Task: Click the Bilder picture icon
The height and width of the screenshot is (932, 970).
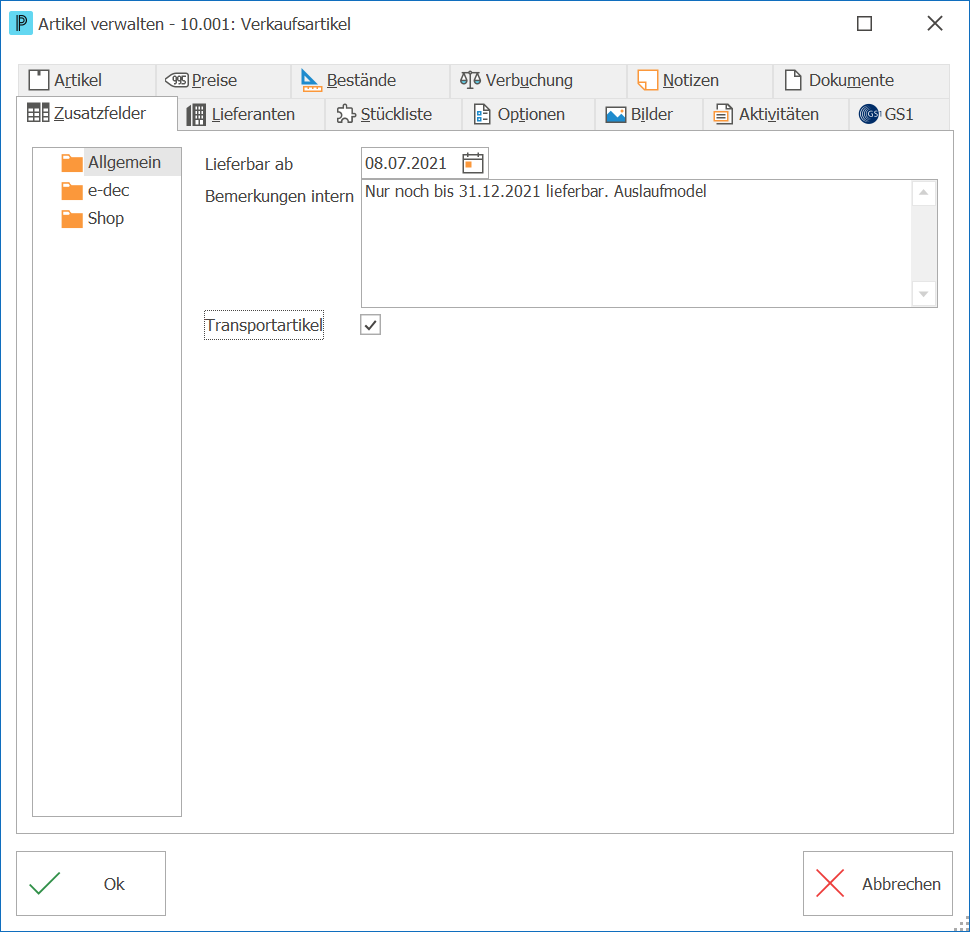Action: (616, 114)
